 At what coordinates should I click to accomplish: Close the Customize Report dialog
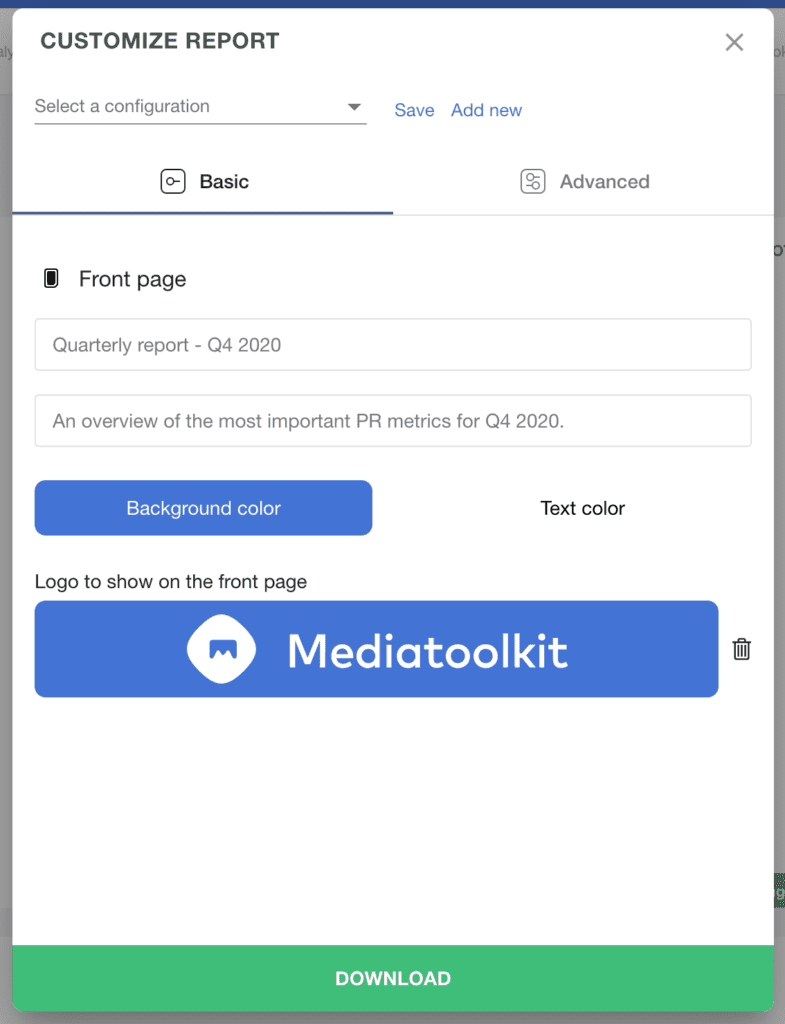(734, 42)
